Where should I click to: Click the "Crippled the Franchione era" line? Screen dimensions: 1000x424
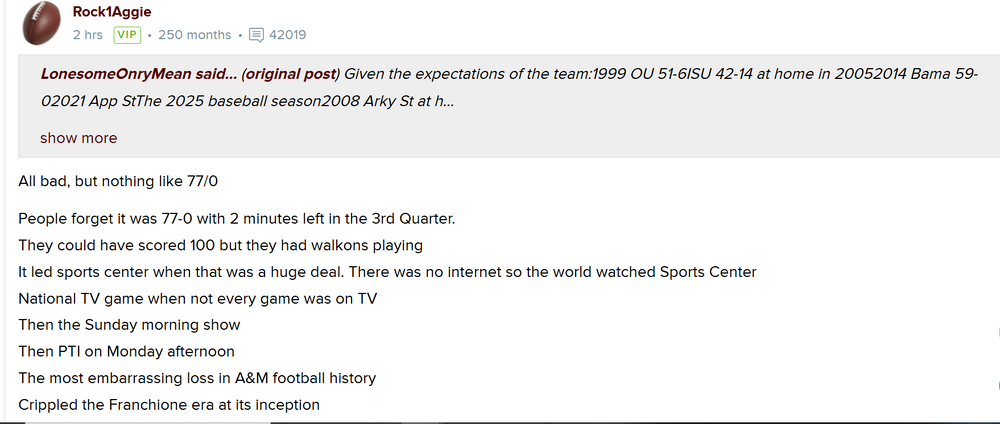tap(169, 405)
